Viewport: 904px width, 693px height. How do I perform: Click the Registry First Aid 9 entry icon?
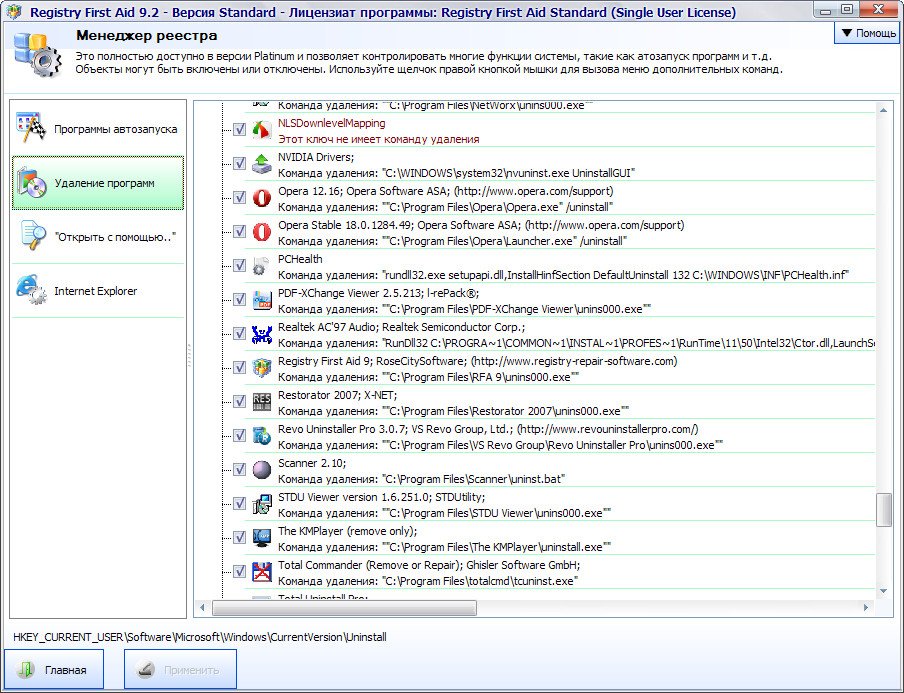click(x=262, y=368)
